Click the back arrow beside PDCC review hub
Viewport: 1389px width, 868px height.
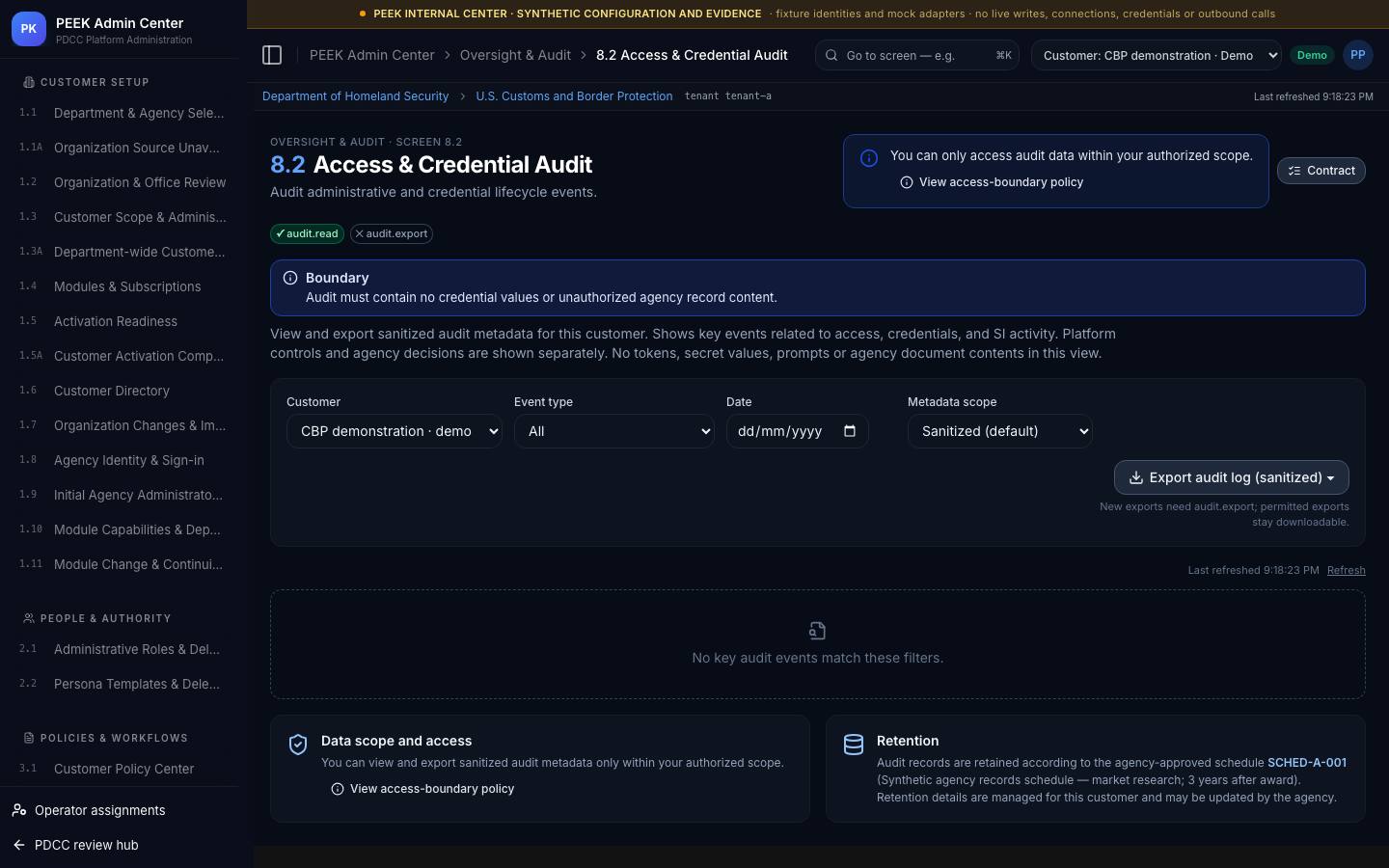(19, 845)
